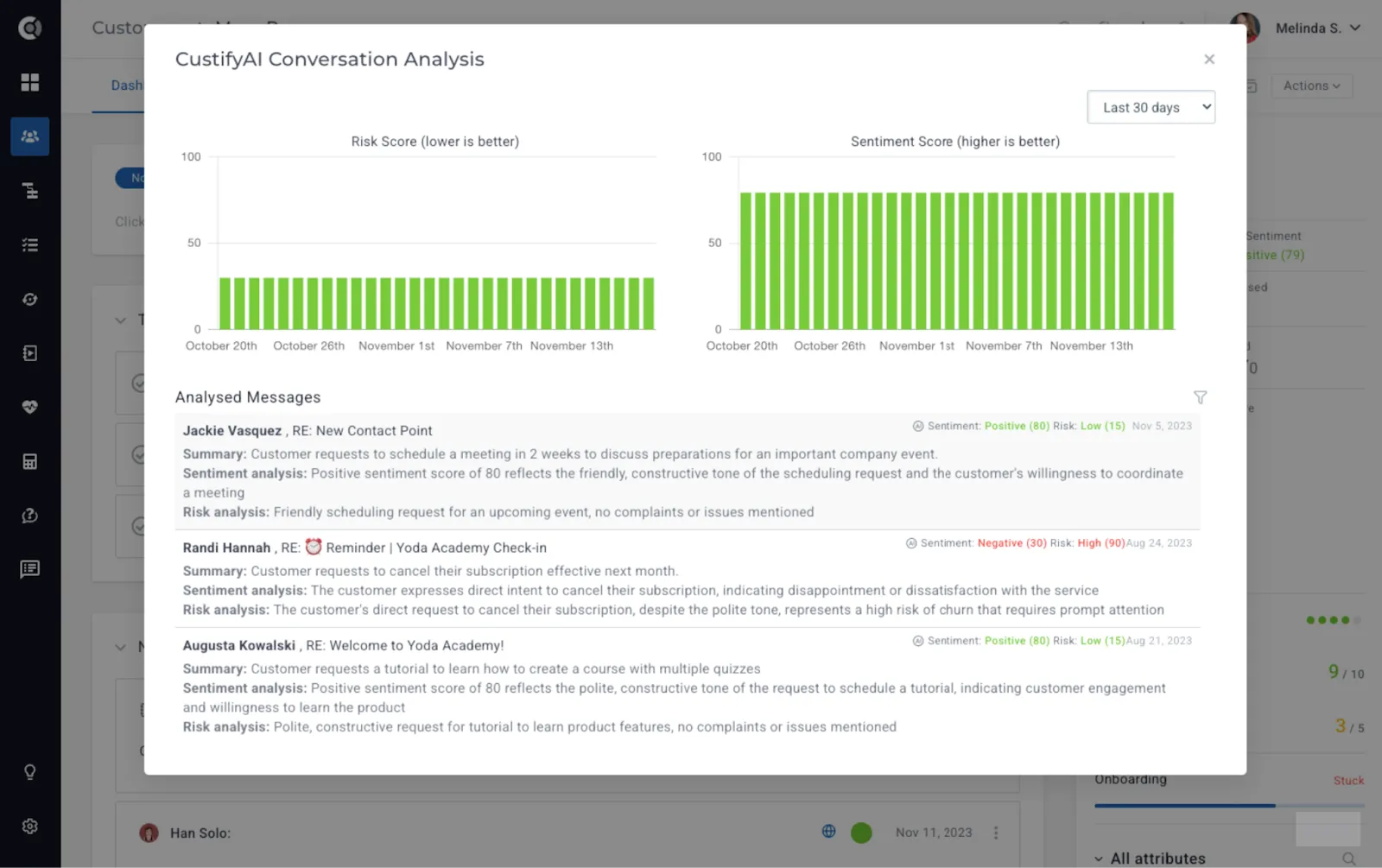Open the customers people icon in sidebar

30,136
